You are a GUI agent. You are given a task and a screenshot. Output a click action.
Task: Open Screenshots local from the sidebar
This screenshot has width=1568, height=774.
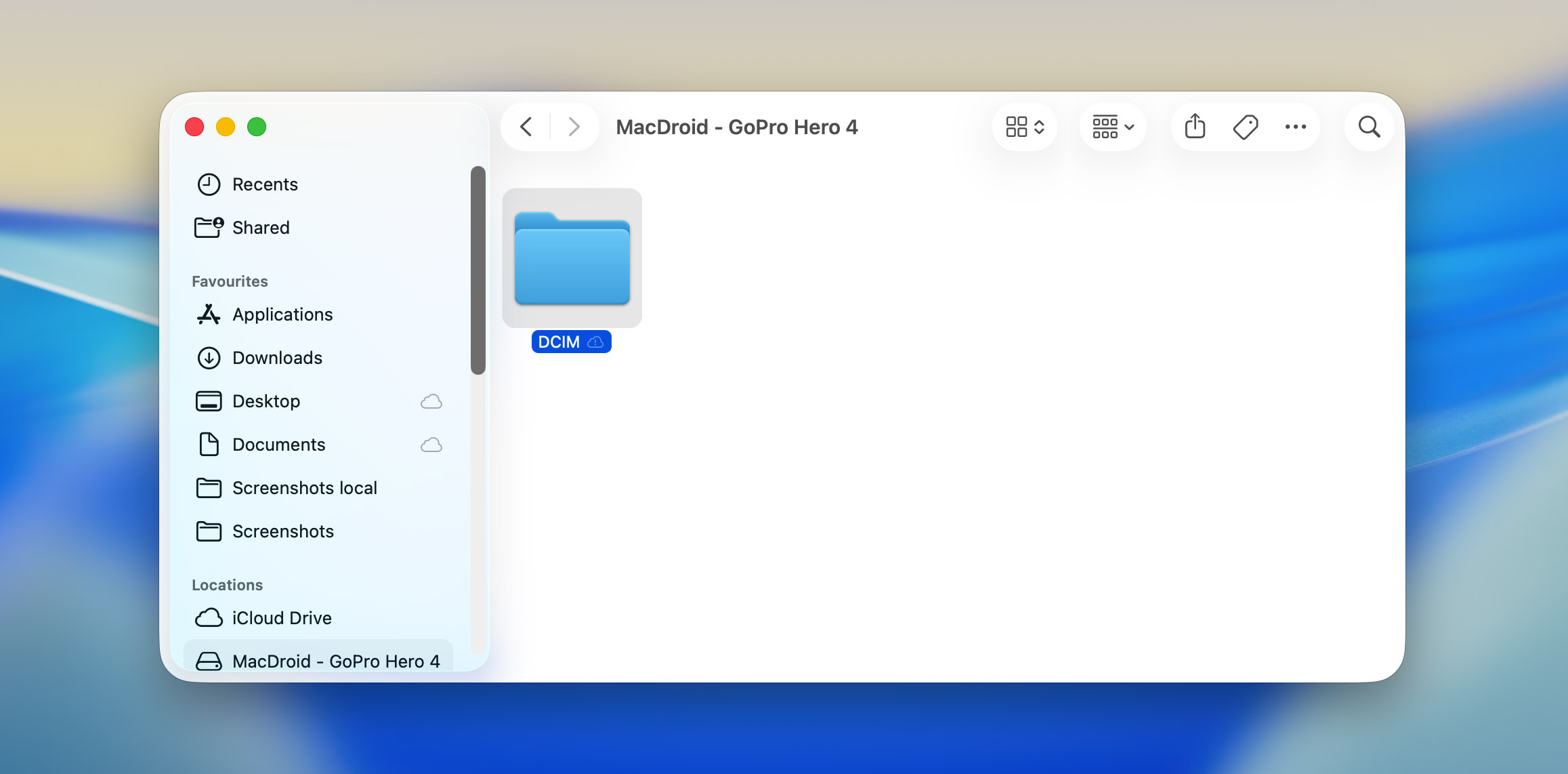[x=305, y=487]
